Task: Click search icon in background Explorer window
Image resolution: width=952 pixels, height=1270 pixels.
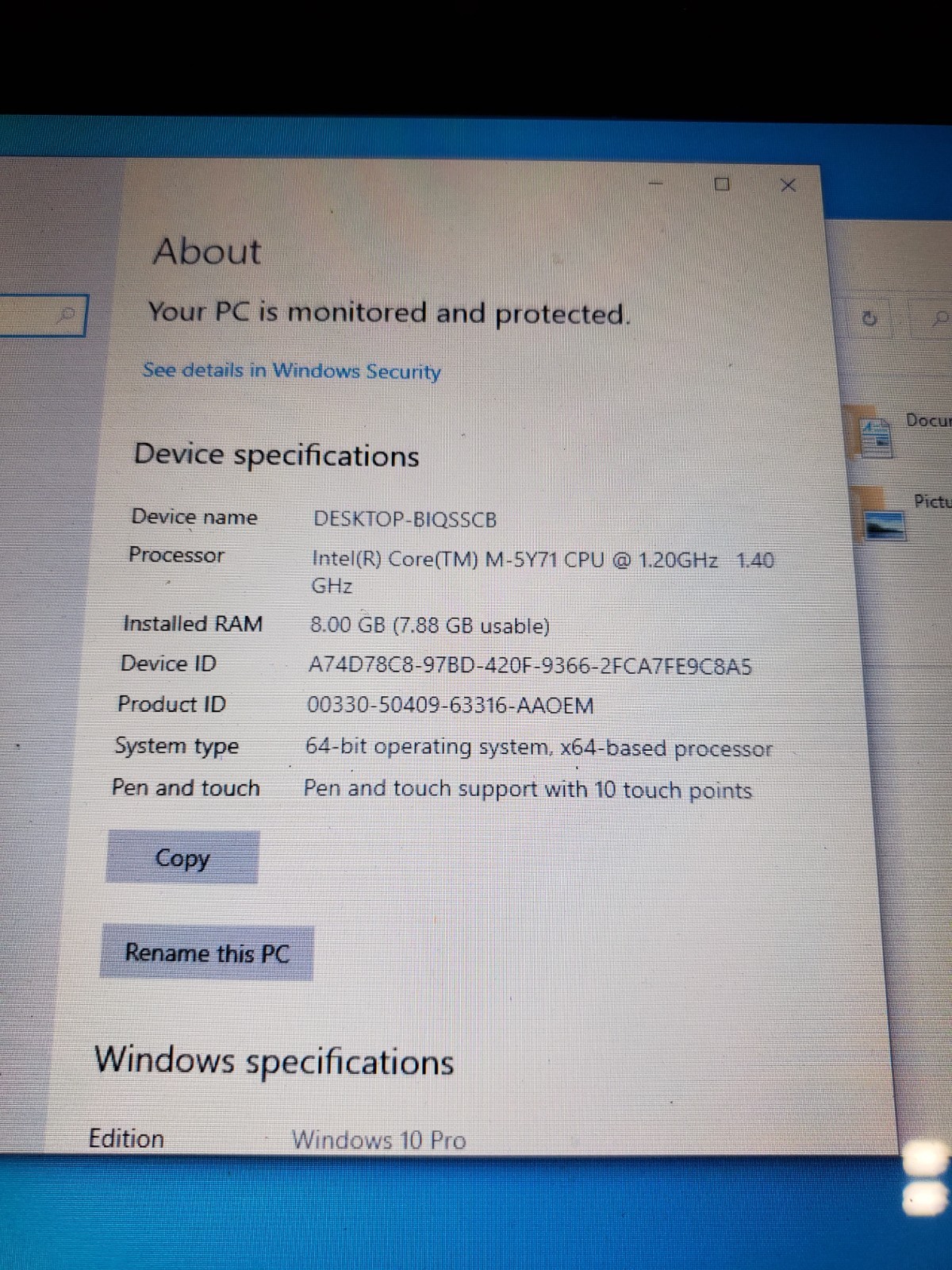Action: coord(939,319)
